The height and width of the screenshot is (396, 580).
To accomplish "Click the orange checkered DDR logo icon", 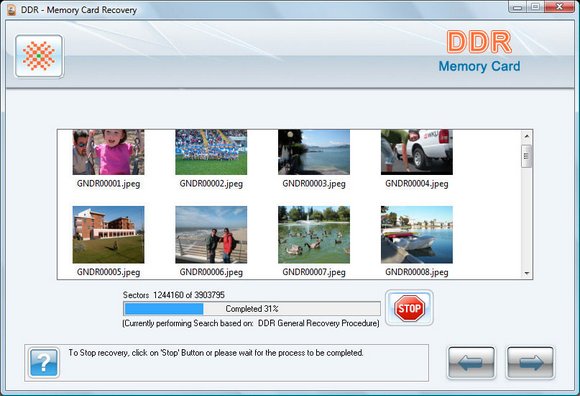I will [39, 56].
